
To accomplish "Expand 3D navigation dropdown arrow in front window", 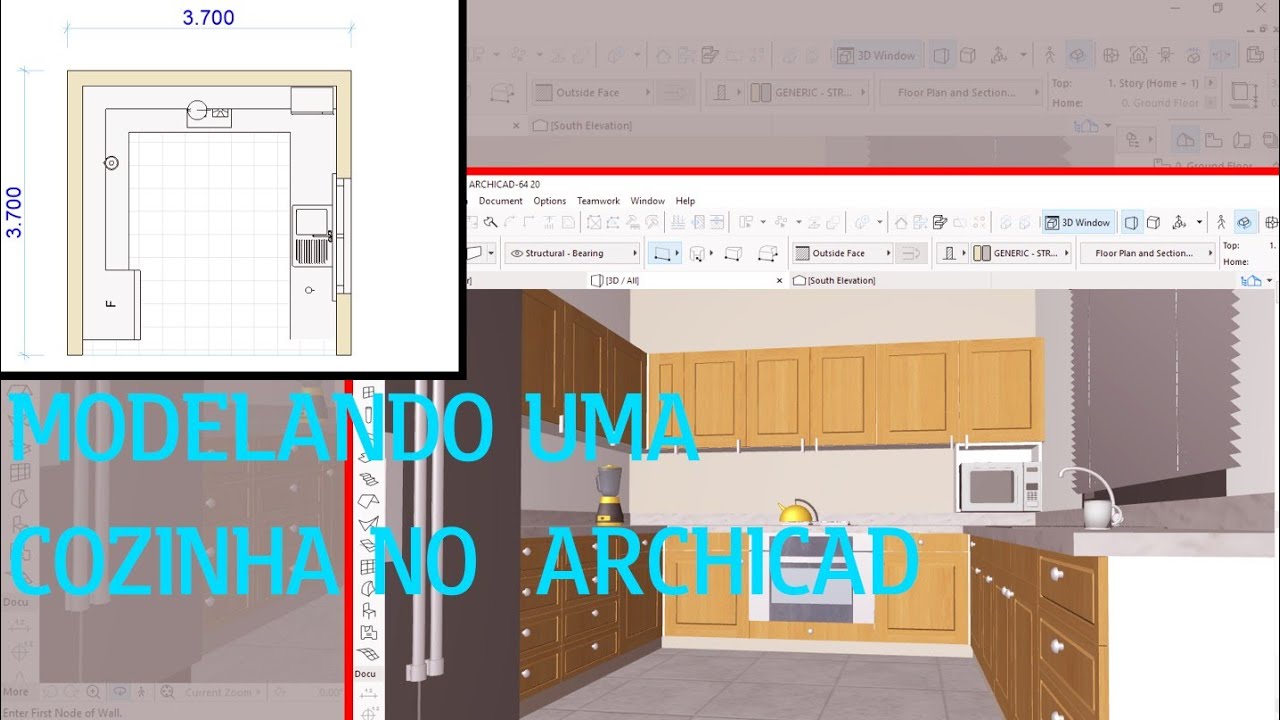I will (x=1199, y=222).
